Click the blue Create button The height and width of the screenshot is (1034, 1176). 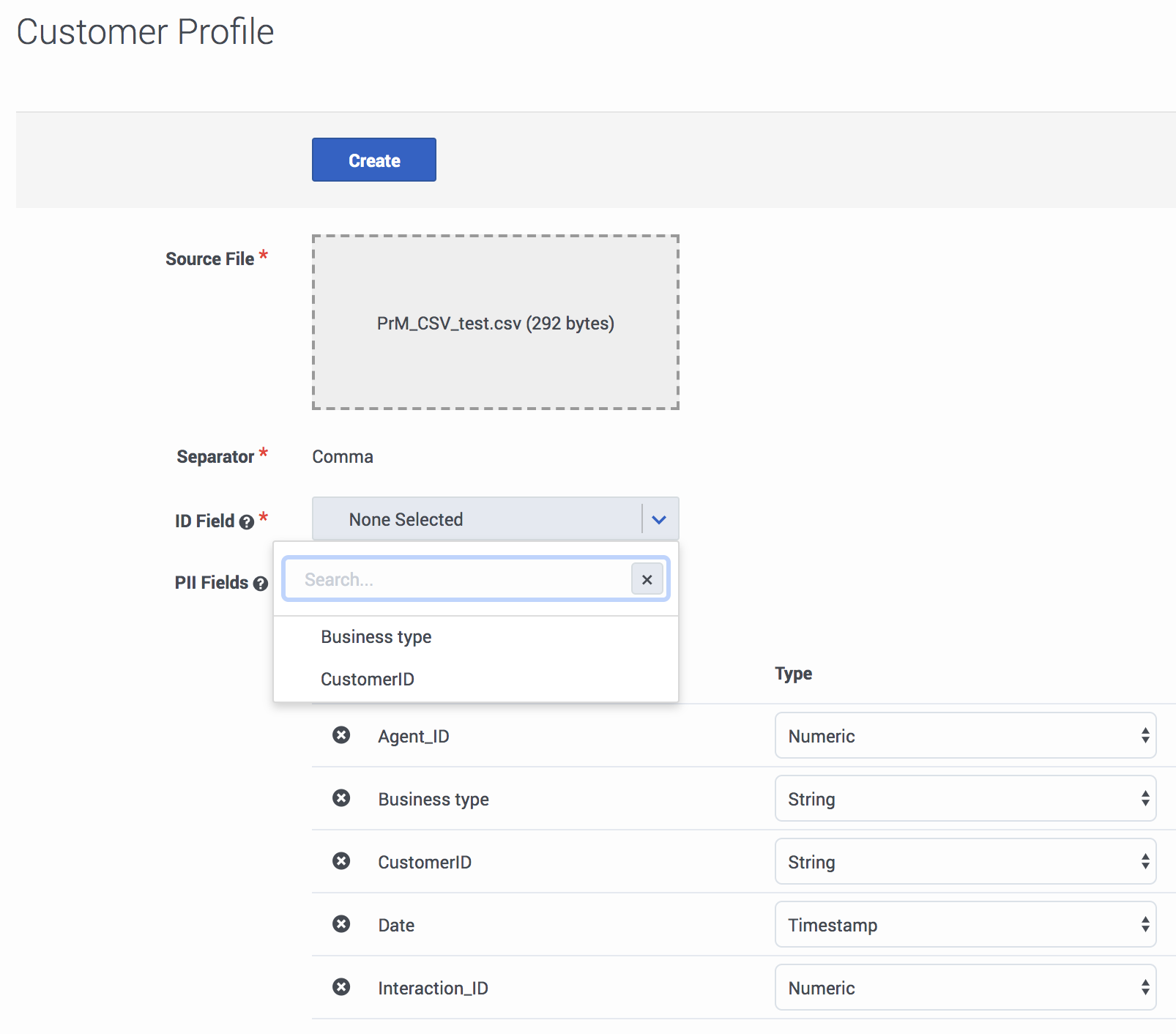tap(373, 160)
